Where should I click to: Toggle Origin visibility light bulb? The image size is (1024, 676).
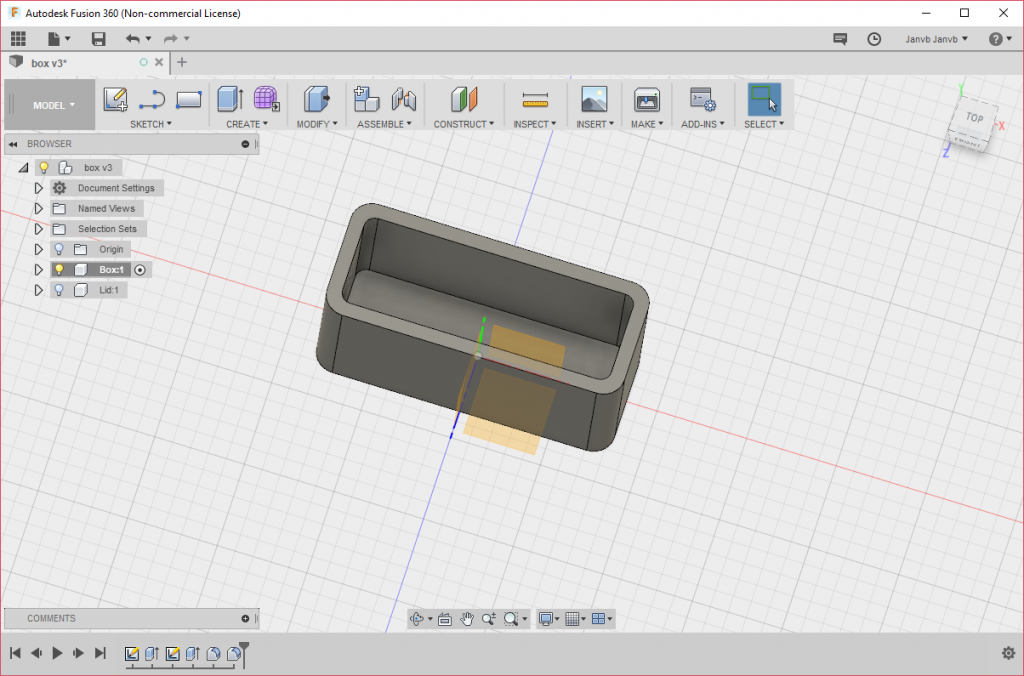coord(59,249)
